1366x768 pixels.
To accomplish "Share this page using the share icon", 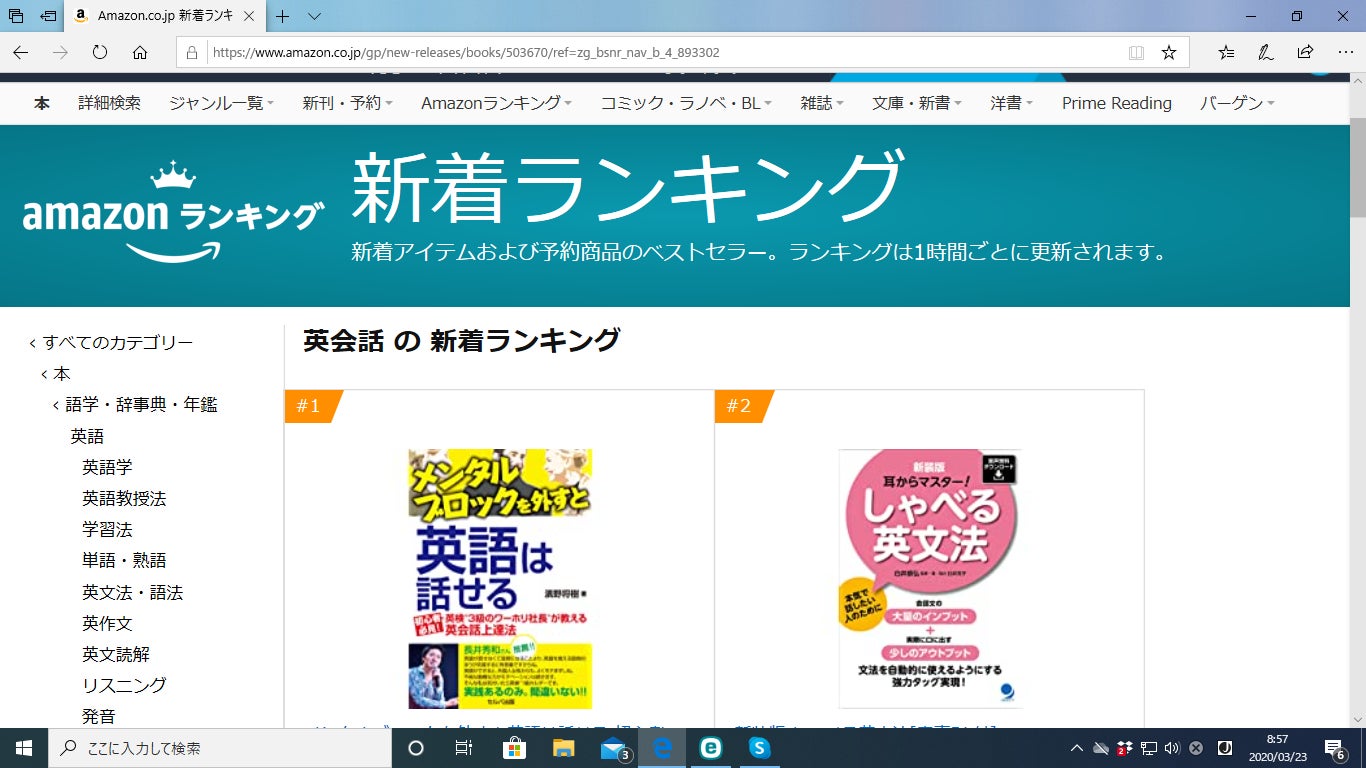I will (1305, 53).
